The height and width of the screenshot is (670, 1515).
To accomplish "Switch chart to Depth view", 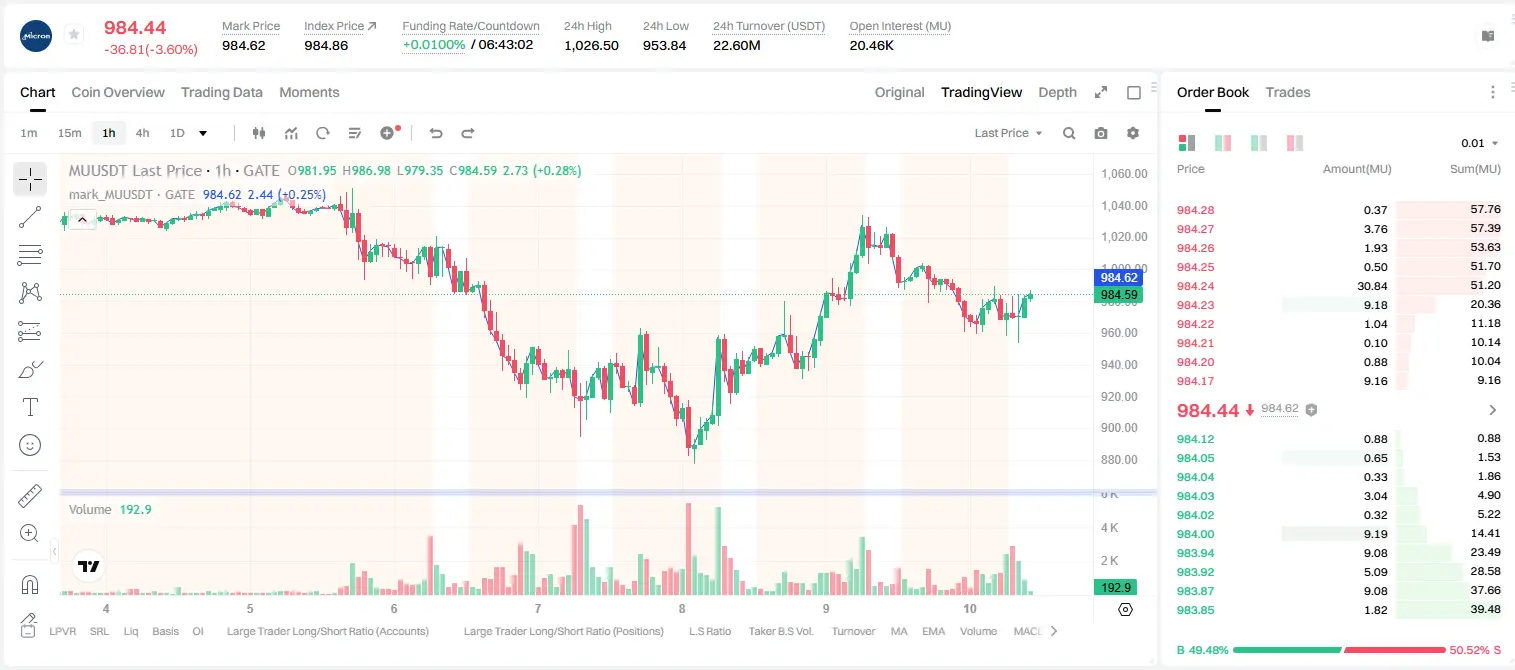I will (1057, 92).
